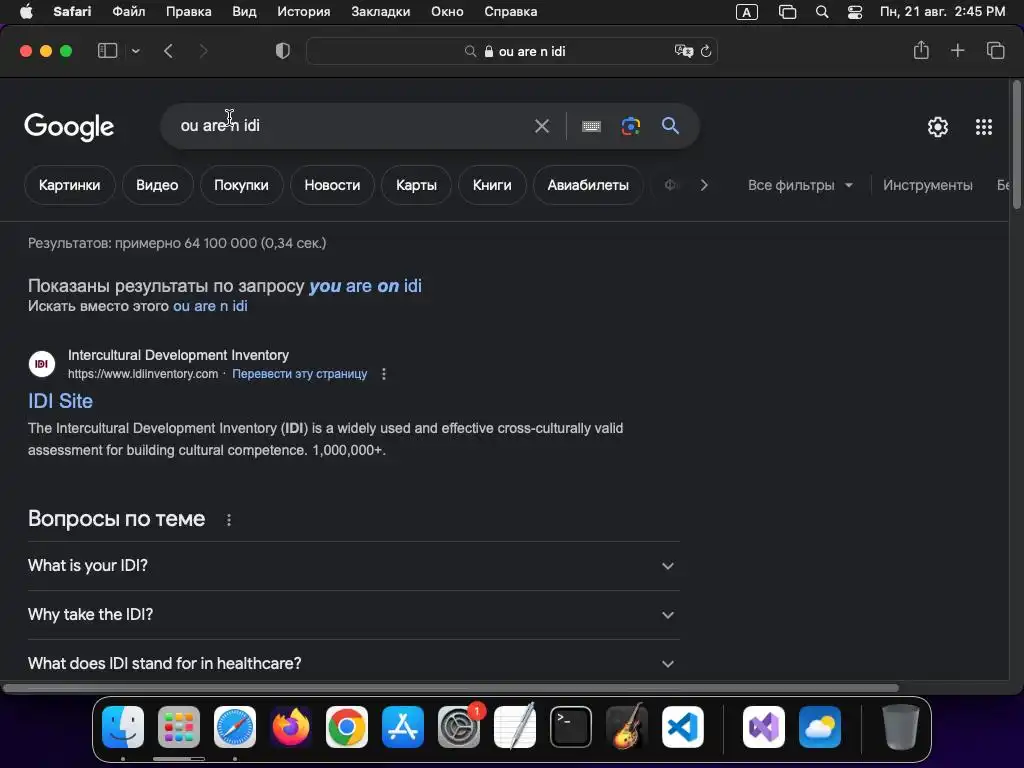
Task: Click the Safari address bar
Action: [512, 51]
